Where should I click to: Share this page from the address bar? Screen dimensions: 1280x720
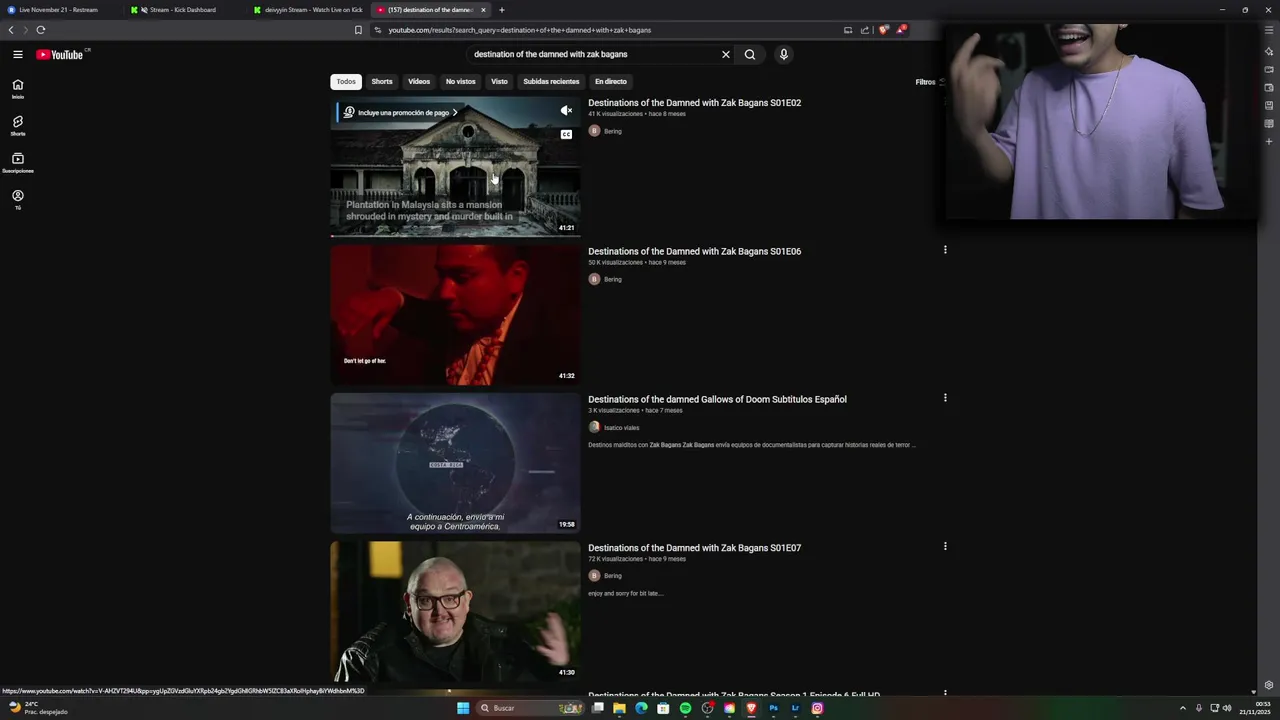click(865, 30)
